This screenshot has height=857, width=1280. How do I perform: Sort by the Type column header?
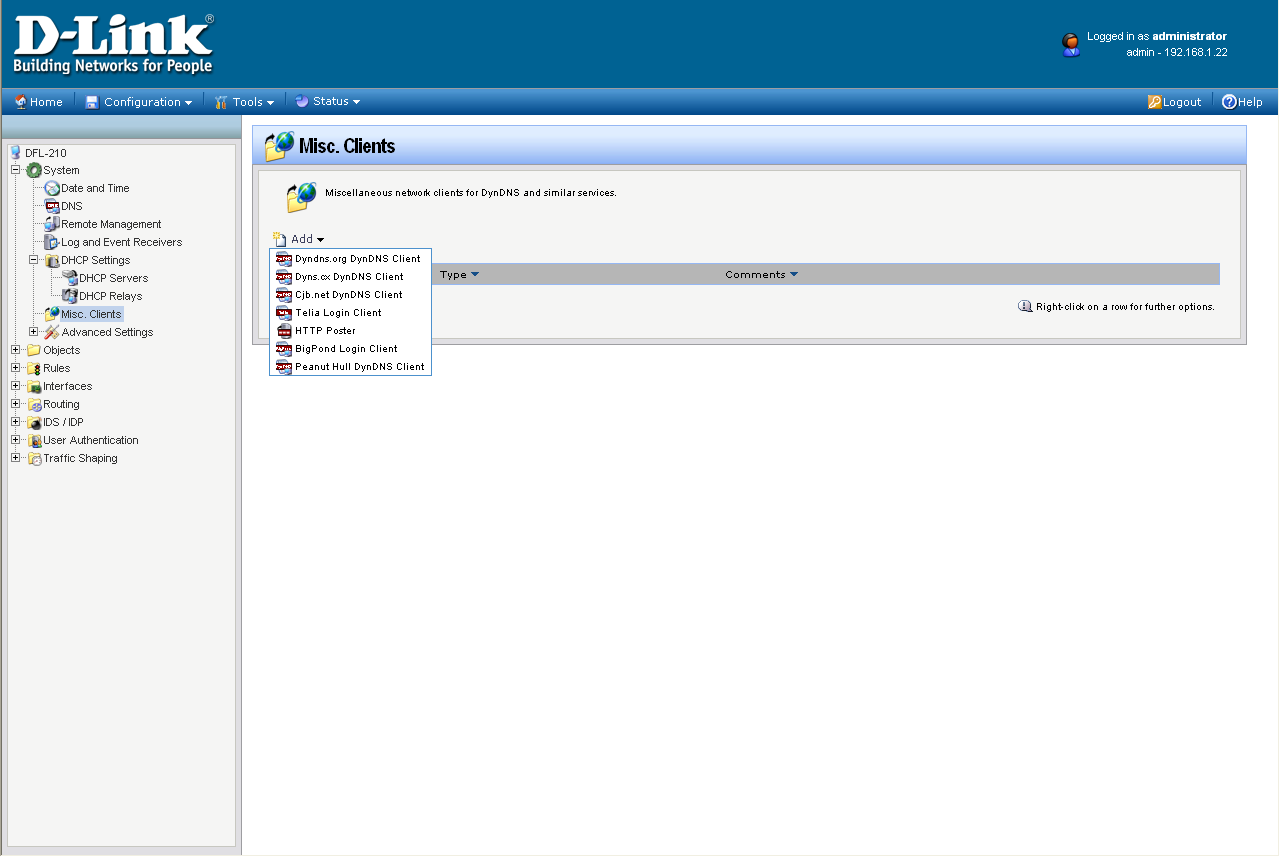pyautogui.click(x=459, y=274)
